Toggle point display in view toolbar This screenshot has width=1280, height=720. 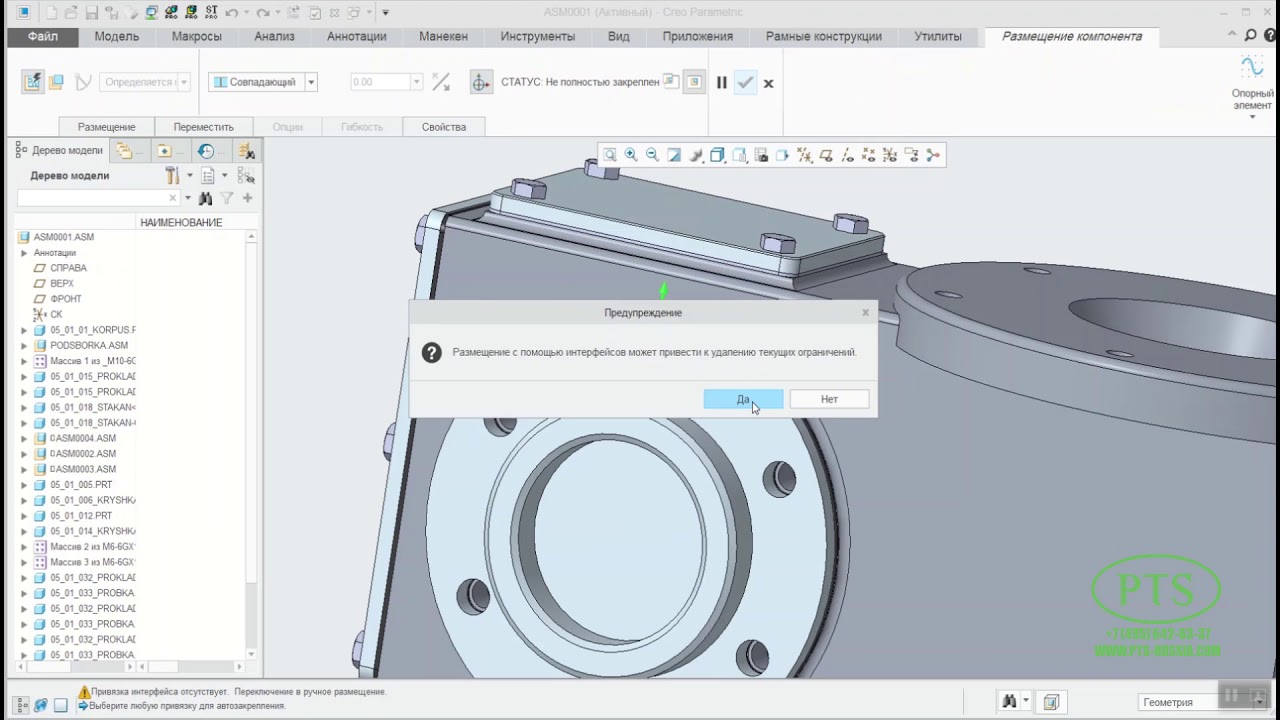pos(869,155)
